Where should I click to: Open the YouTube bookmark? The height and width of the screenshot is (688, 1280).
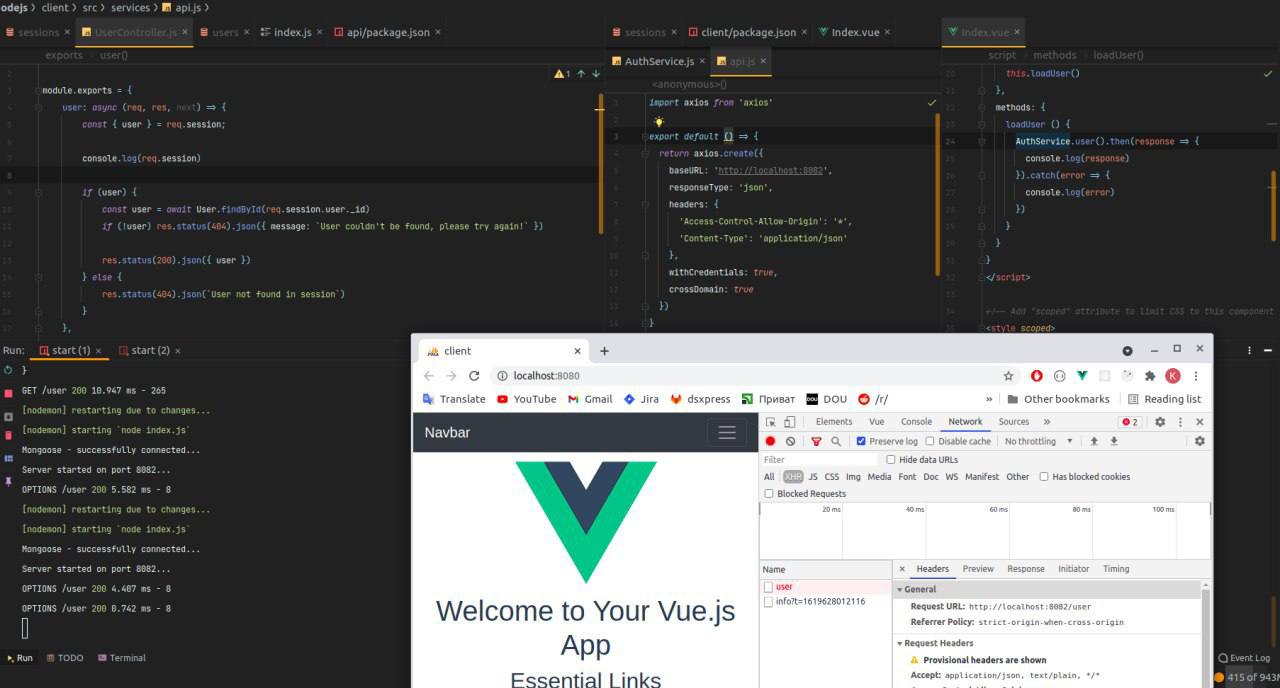coord(526,399)
